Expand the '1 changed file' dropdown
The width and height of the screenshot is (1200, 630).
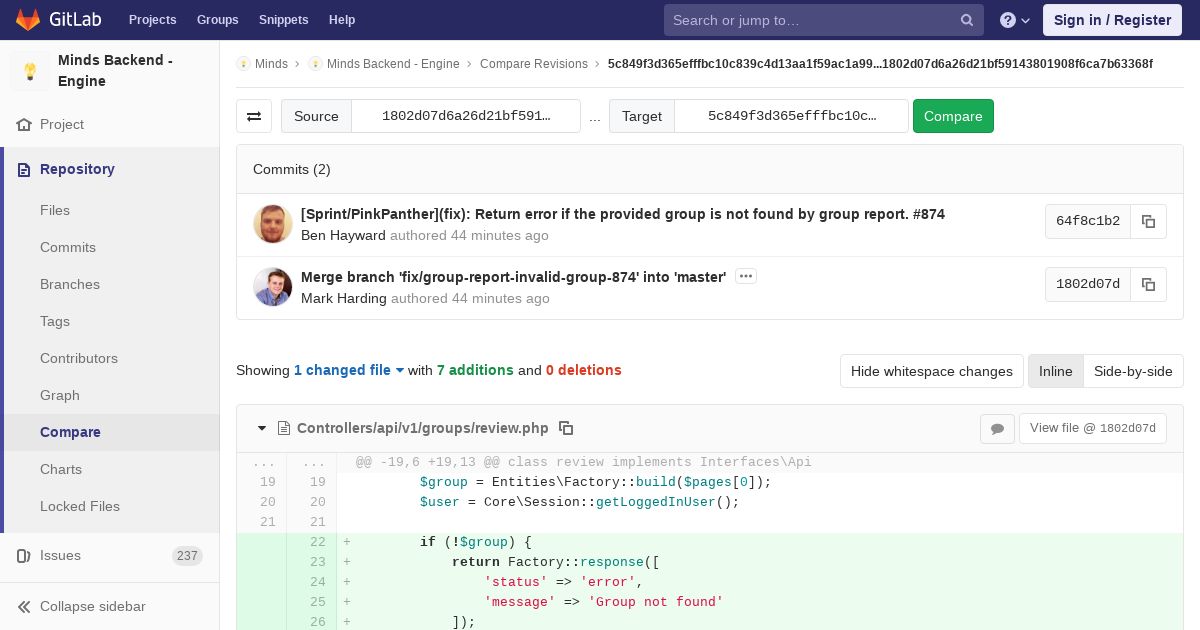[x=348, y=370]
